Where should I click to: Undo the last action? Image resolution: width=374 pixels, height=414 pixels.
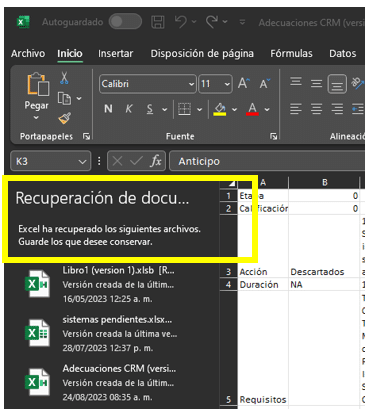[x=180, y=22]
